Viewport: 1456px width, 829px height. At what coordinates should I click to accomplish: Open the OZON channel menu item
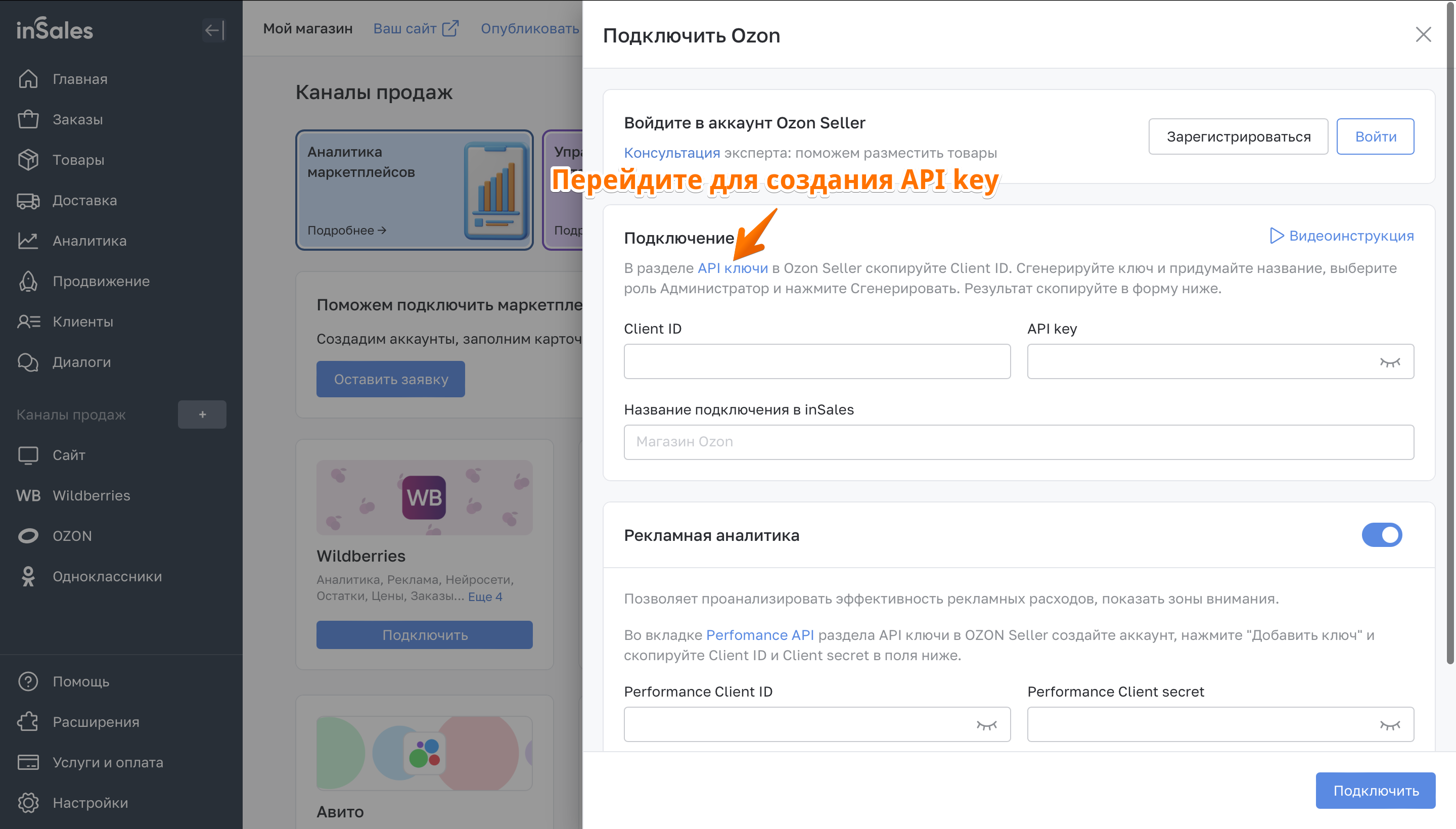point(72,536)
